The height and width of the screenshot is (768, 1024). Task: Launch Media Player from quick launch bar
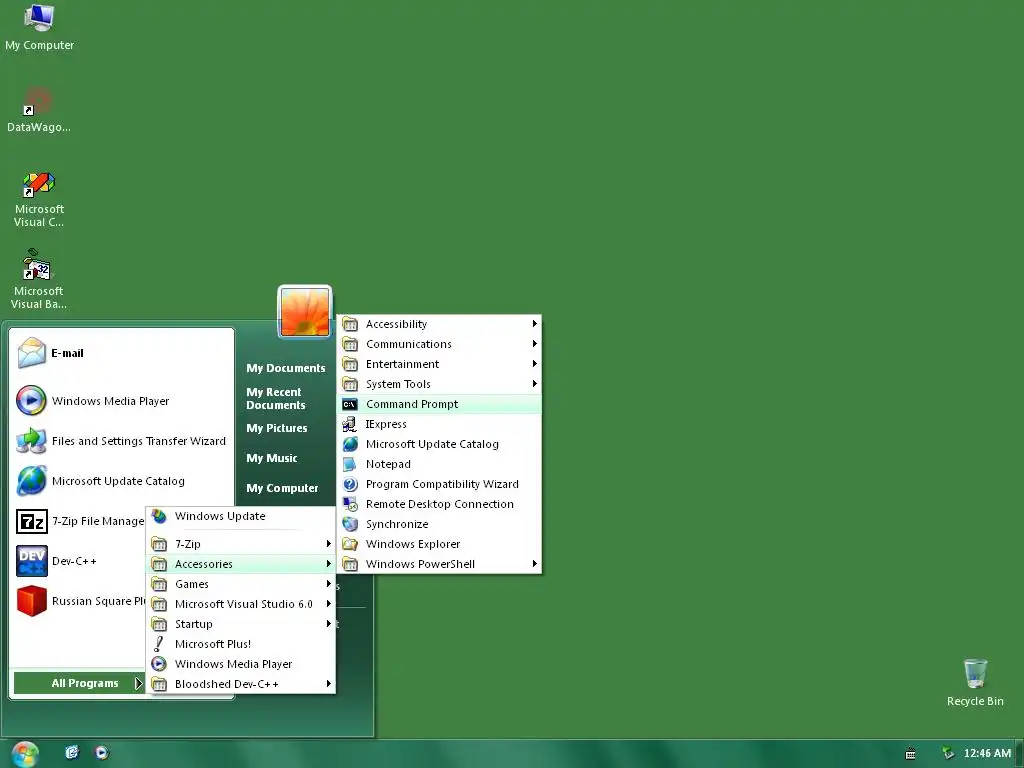click(x=101, y=752)
